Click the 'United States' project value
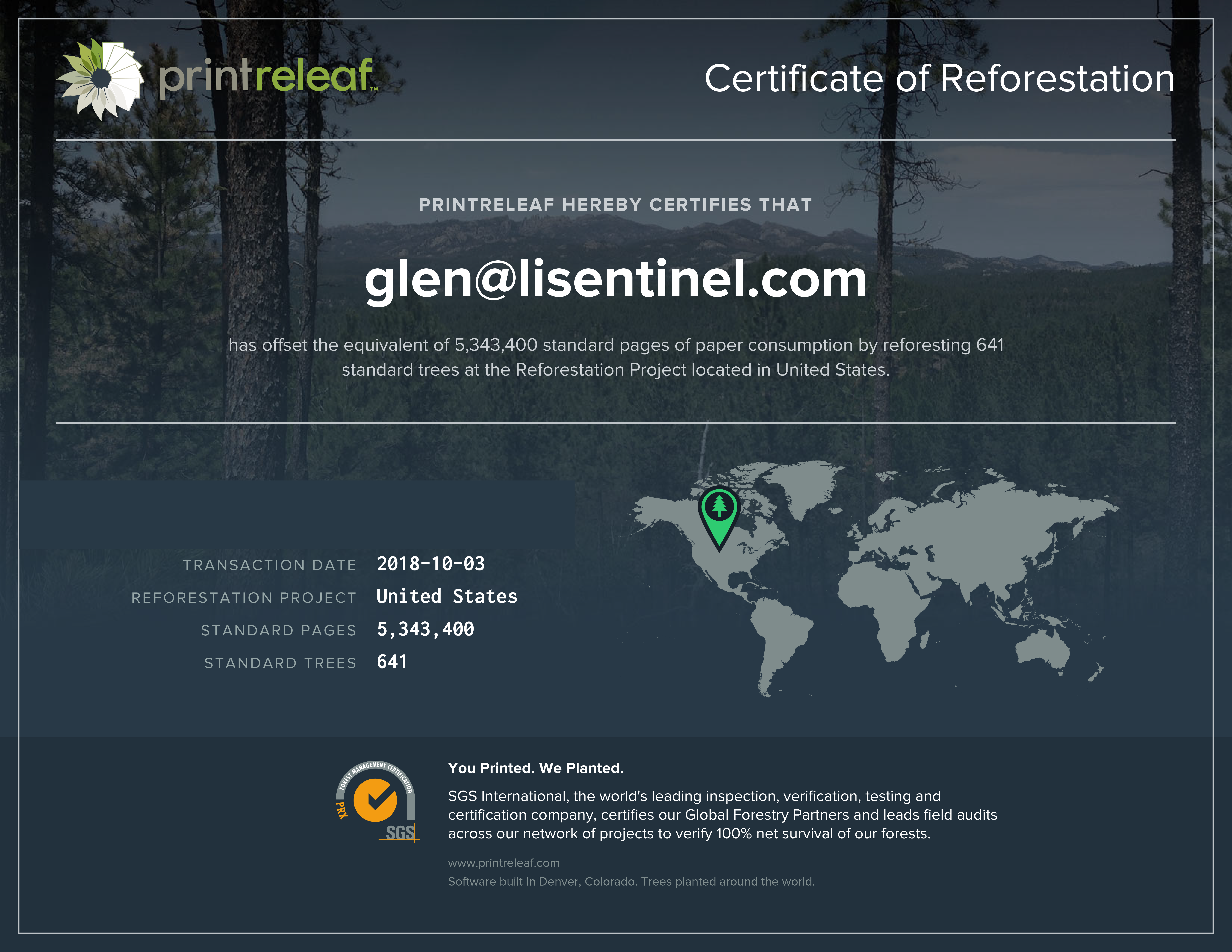Viewport: 1232px width, 952px height. (447, 596)
